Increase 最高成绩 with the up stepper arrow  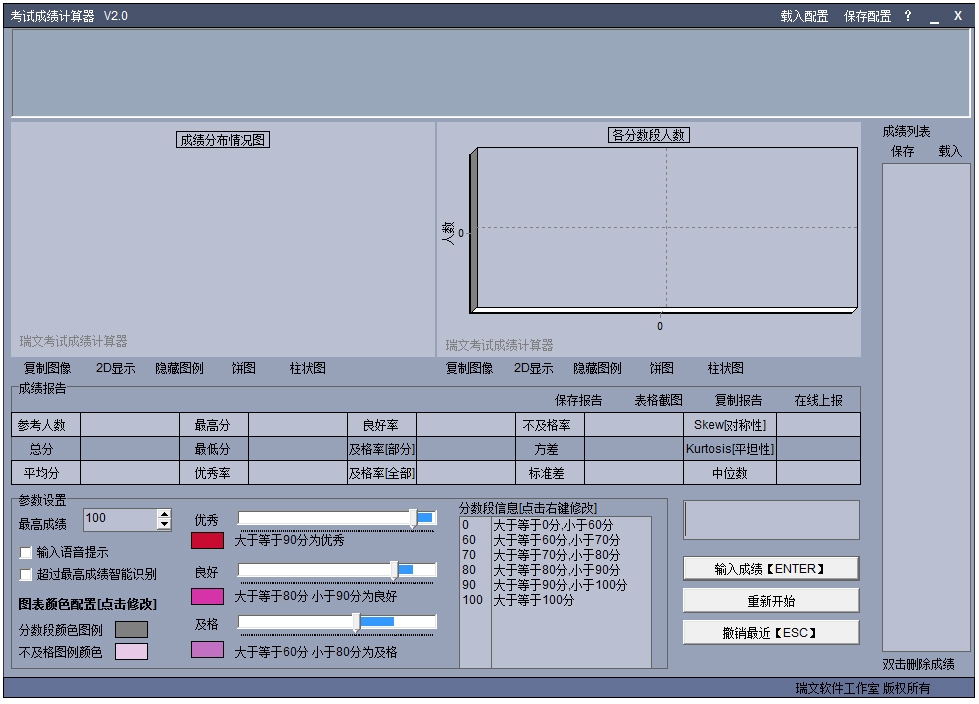(x=164, y=514)
